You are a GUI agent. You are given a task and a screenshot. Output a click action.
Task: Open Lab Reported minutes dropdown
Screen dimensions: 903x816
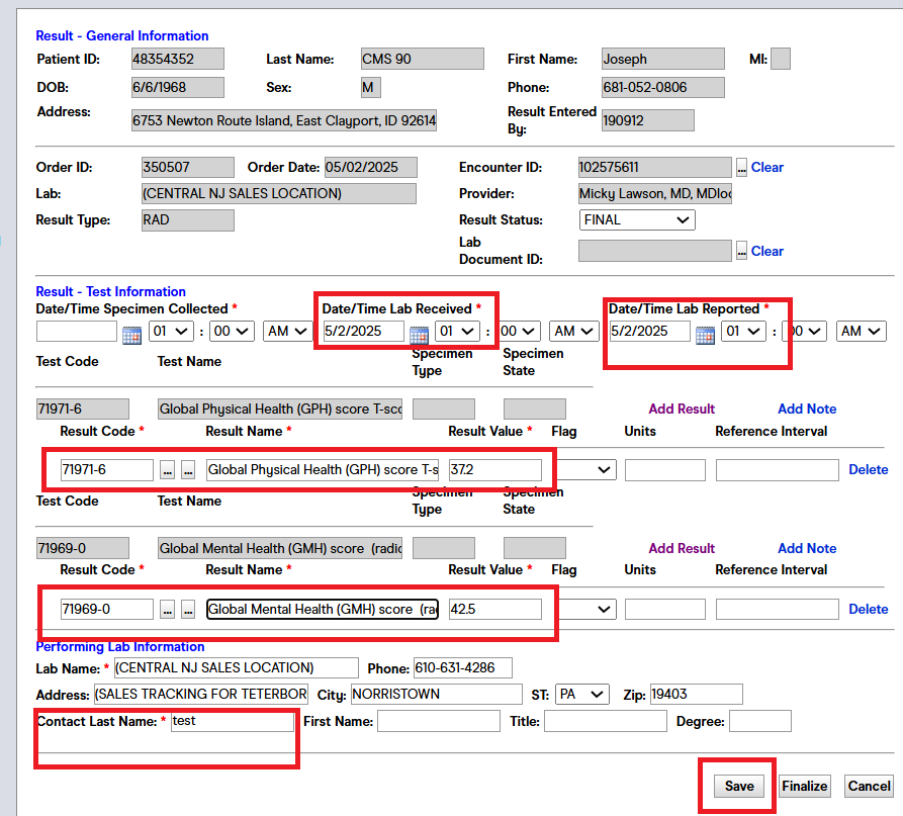(x=805, y=331)
